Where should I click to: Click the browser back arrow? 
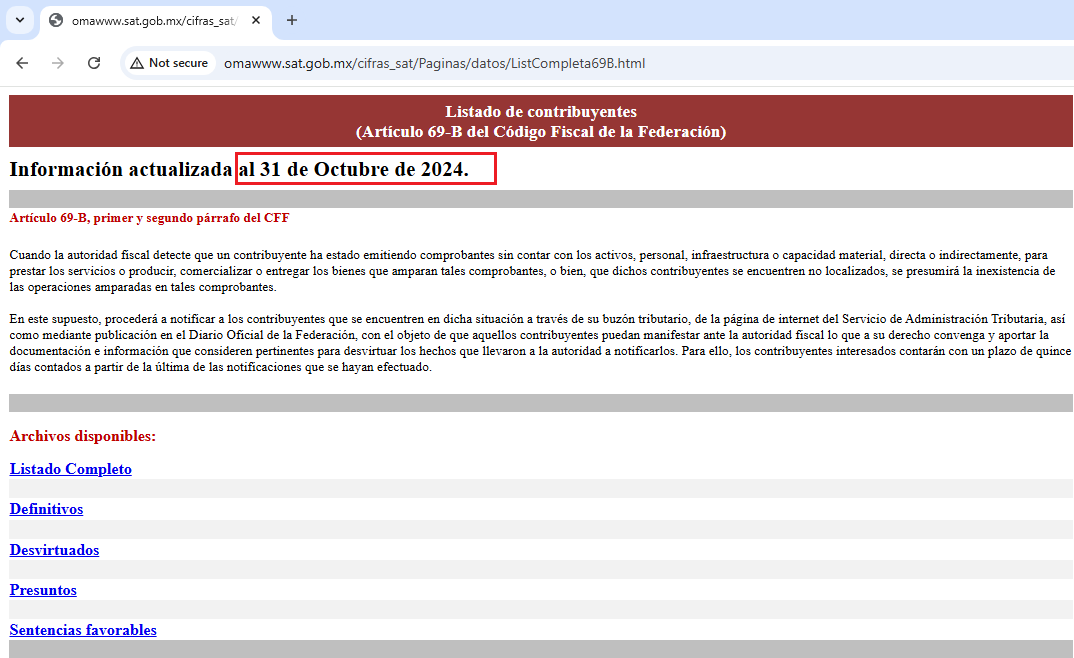(22, 63)
